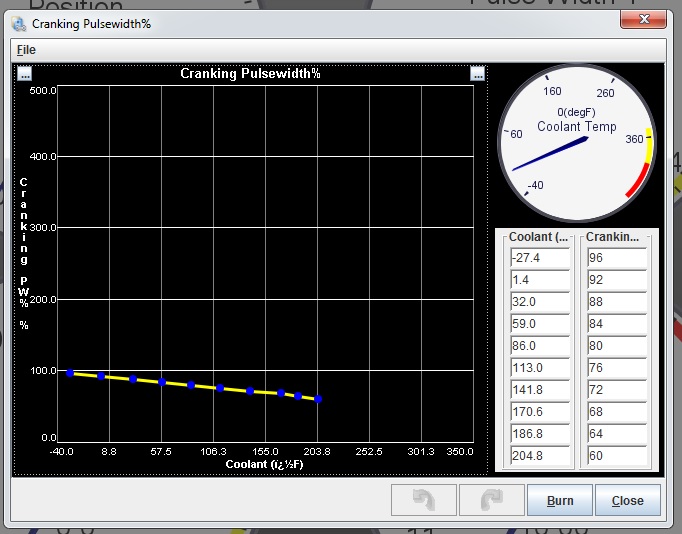Click the cranking value 68 field

click(x=616, y=414)
